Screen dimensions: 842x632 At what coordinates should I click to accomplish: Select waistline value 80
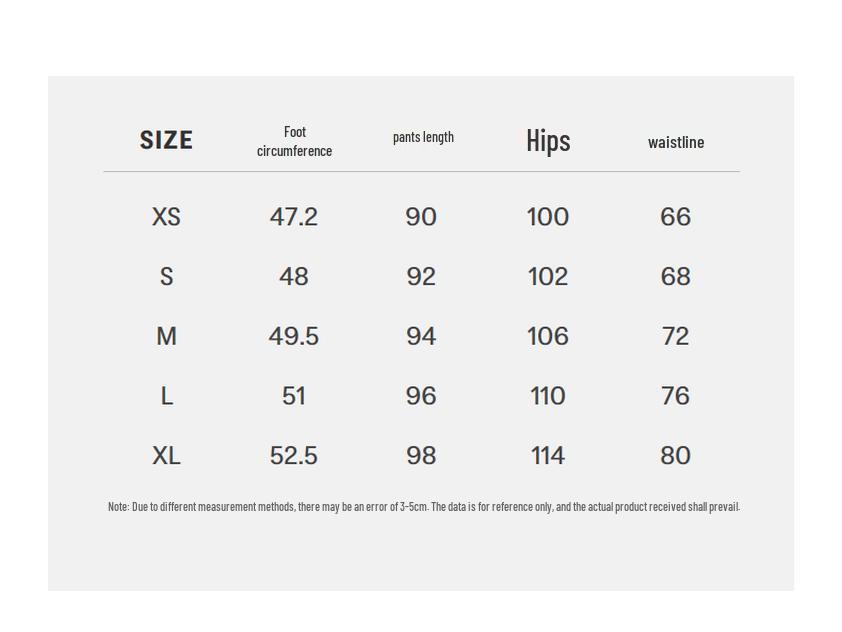click(676, 456)
